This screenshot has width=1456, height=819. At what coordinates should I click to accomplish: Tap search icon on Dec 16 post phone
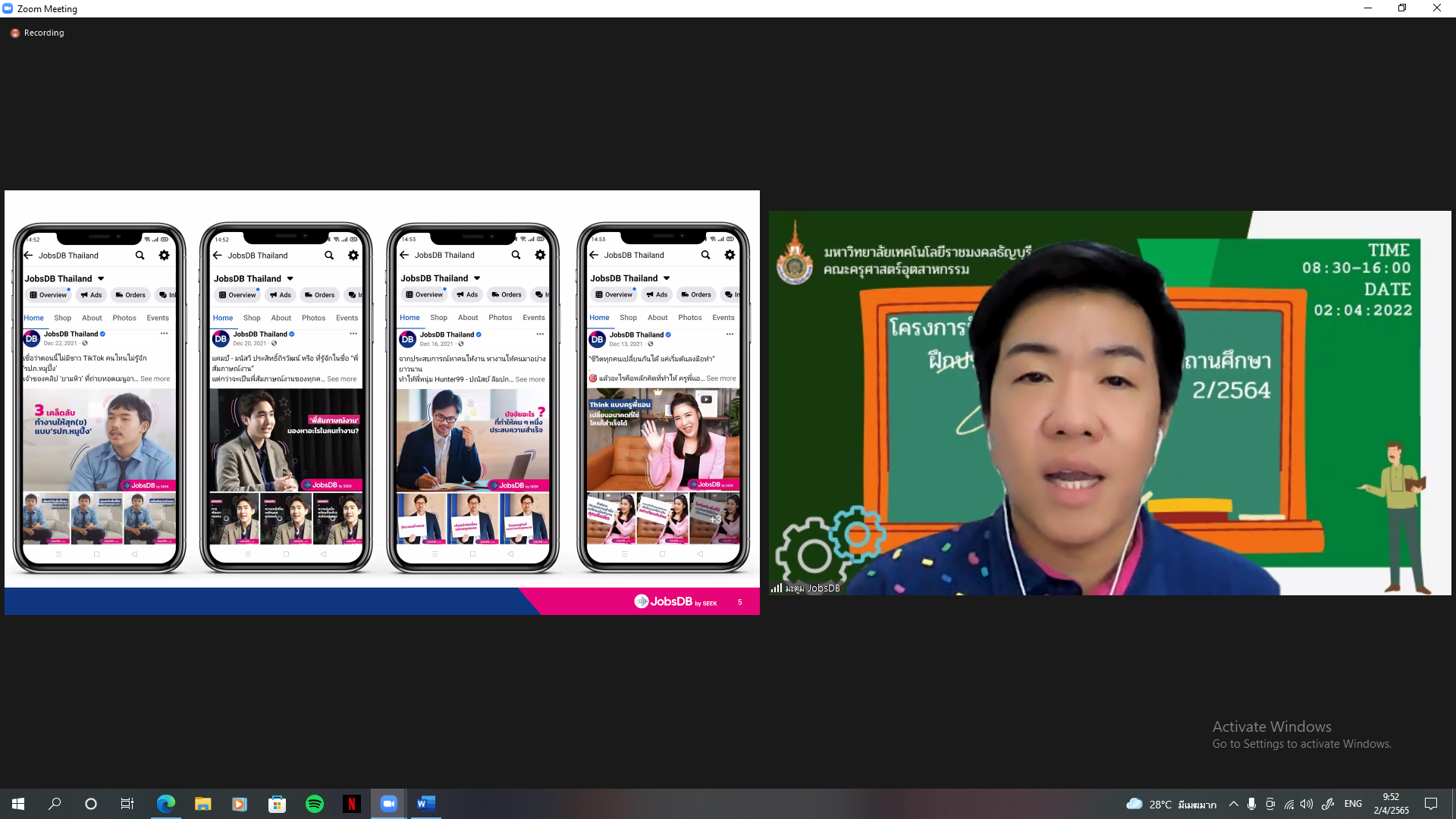tap(516, 255)
